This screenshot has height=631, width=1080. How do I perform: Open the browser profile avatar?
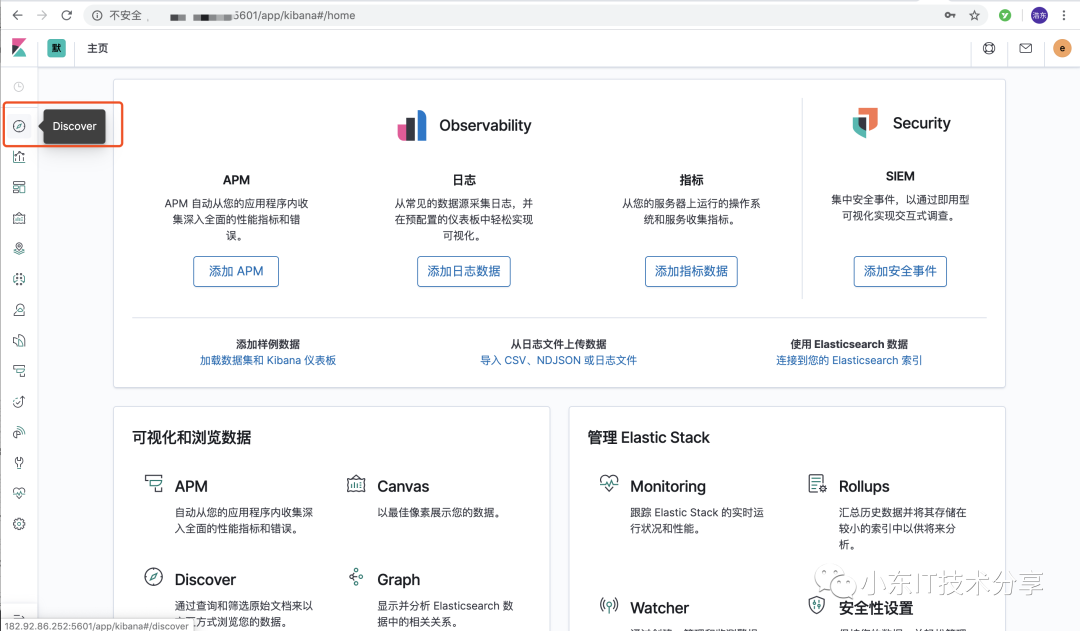1039,15
